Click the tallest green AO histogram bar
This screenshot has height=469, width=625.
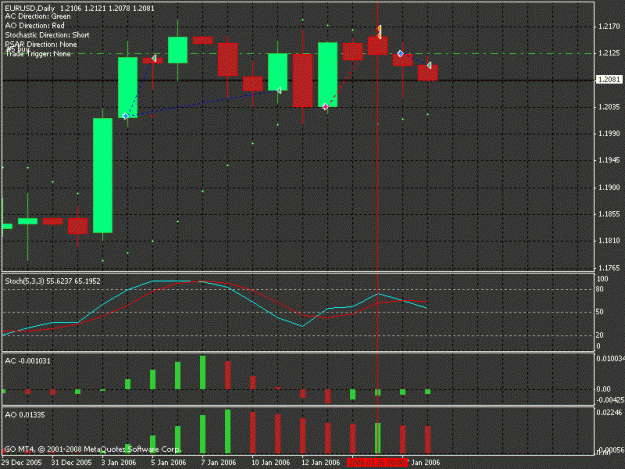click(228, 432)
